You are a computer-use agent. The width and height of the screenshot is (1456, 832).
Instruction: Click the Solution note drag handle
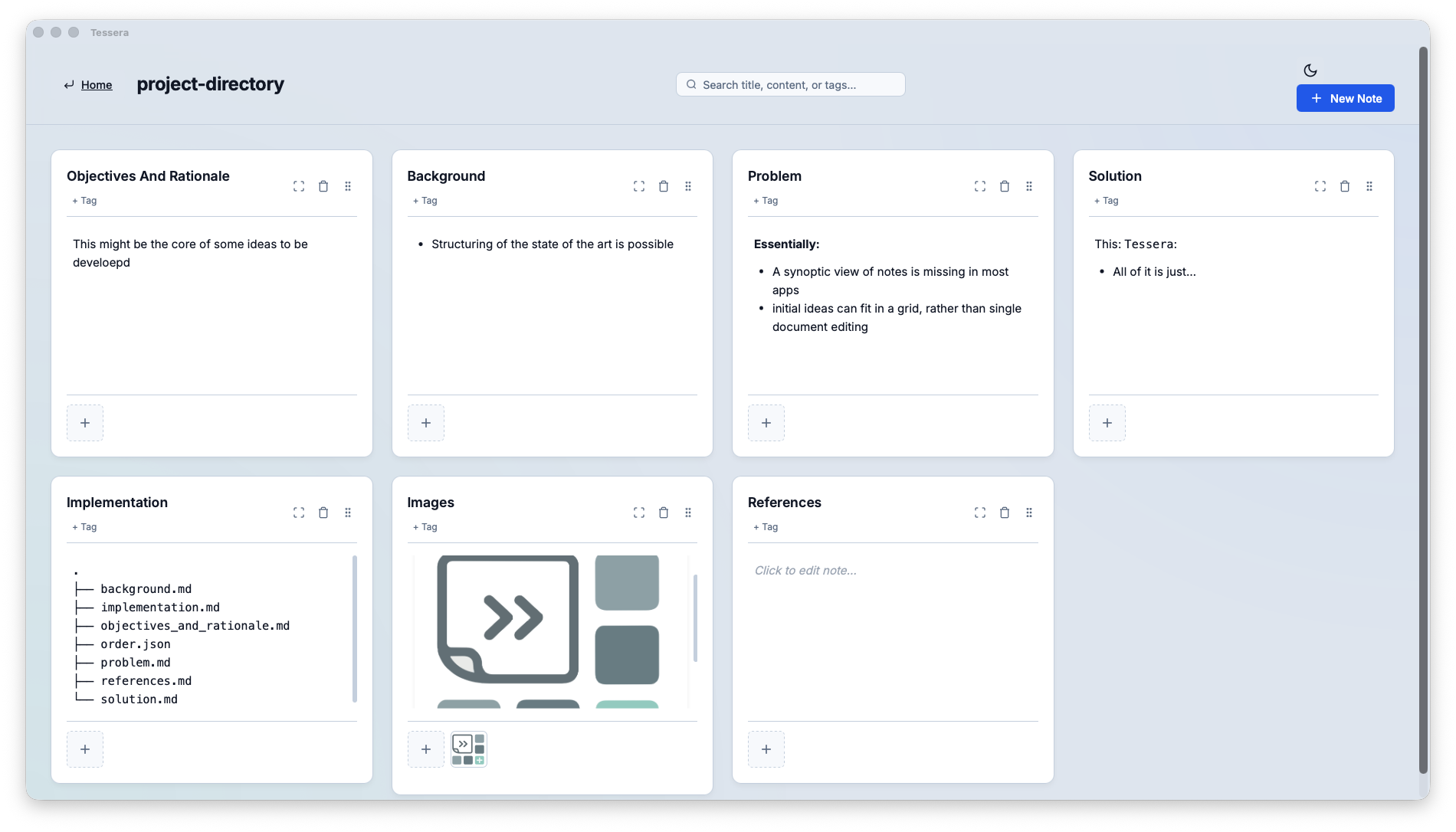[1369, 186]
